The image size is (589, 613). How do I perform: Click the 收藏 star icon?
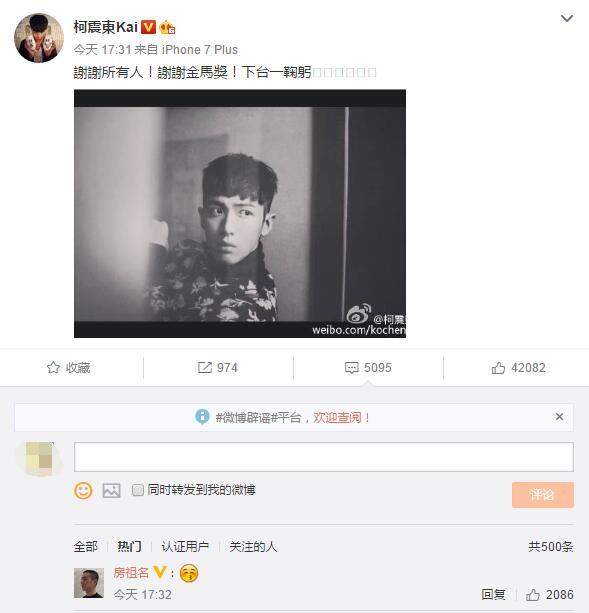click(53, 368)
